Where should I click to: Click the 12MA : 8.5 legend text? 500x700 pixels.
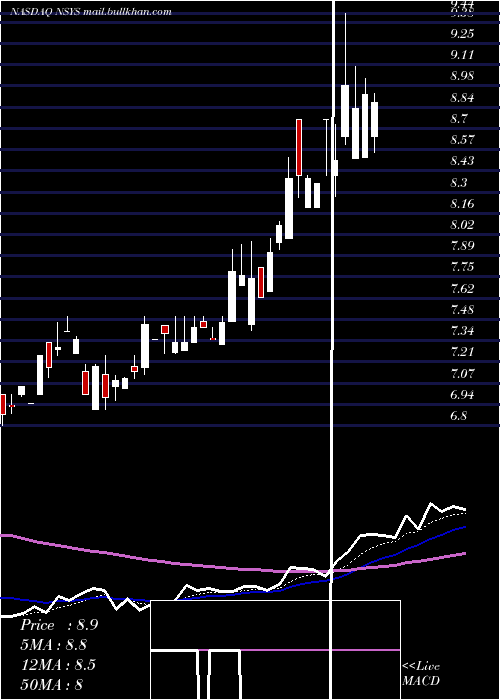58,665
